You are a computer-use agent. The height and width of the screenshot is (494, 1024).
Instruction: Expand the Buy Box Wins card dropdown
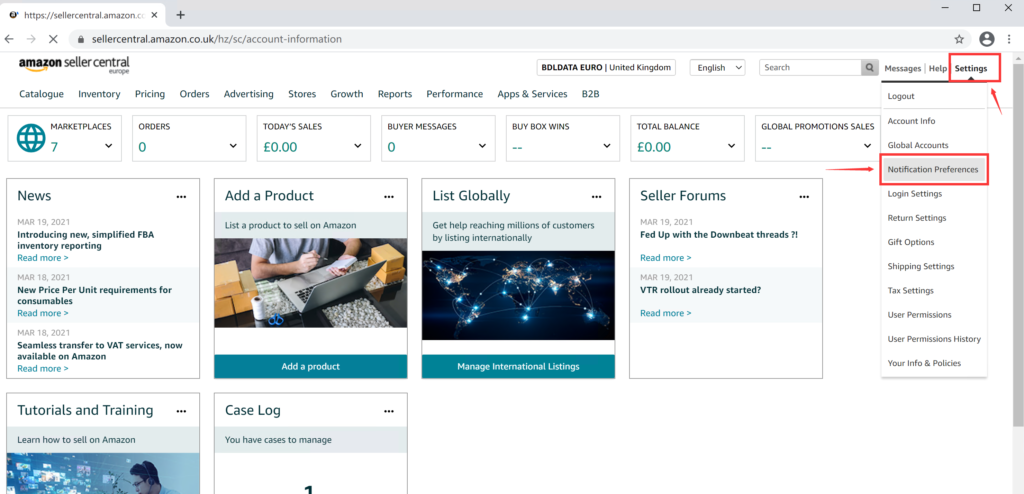click(x=607, y=146)
